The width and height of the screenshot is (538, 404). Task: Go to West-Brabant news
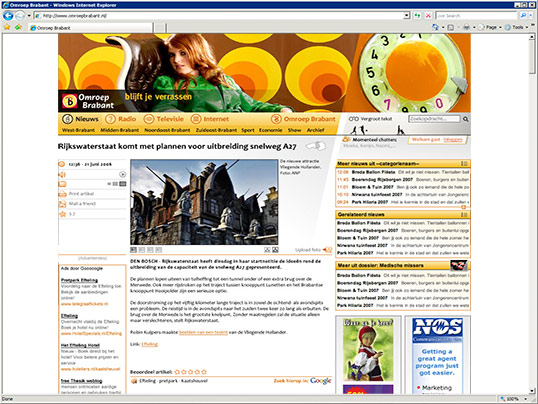[x=78, y=130]
